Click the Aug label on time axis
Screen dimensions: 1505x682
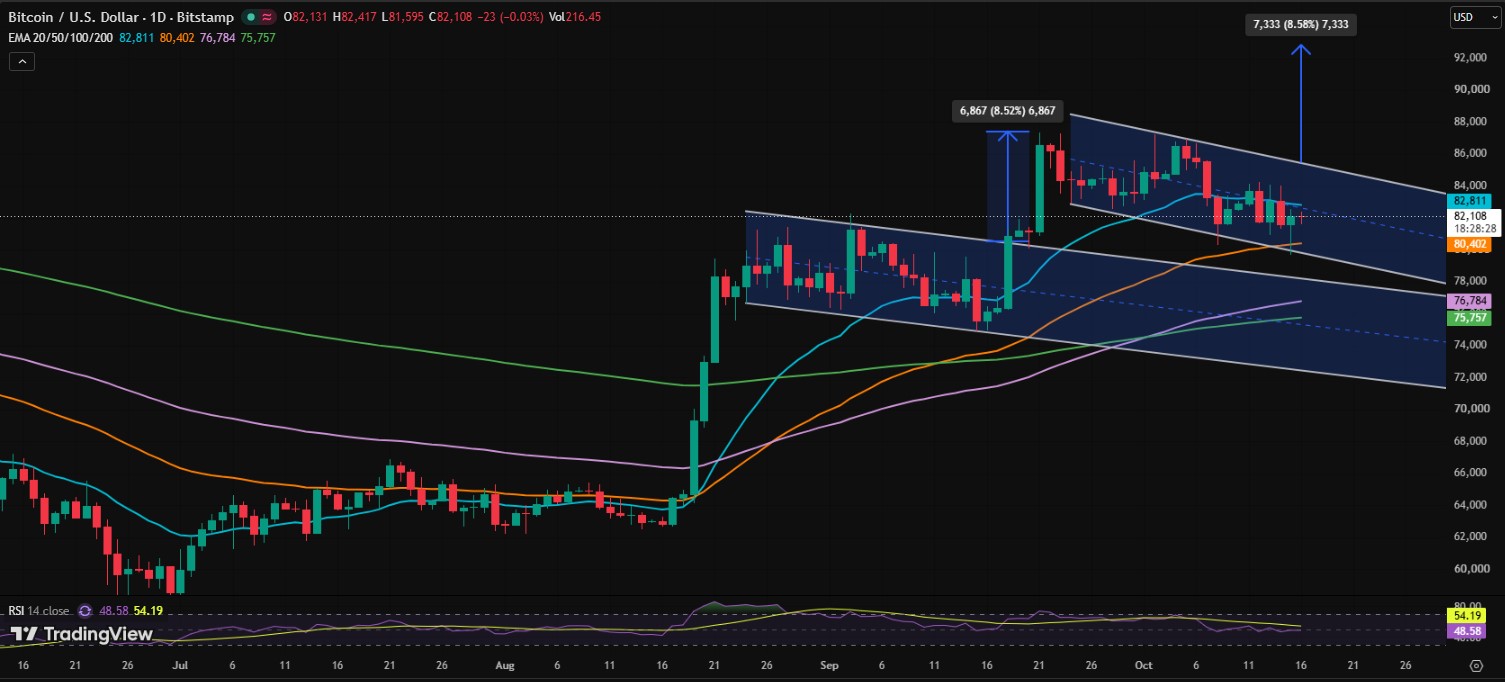pos(505,664)
